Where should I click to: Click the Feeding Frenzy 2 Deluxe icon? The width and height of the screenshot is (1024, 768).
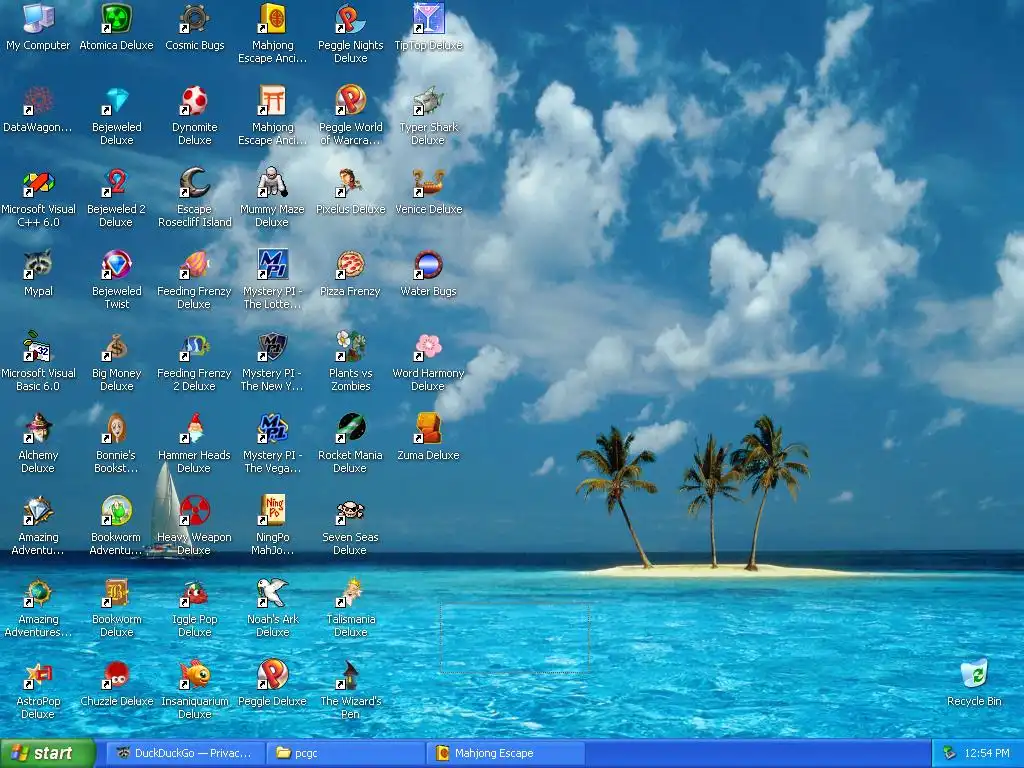coord(195,347)
